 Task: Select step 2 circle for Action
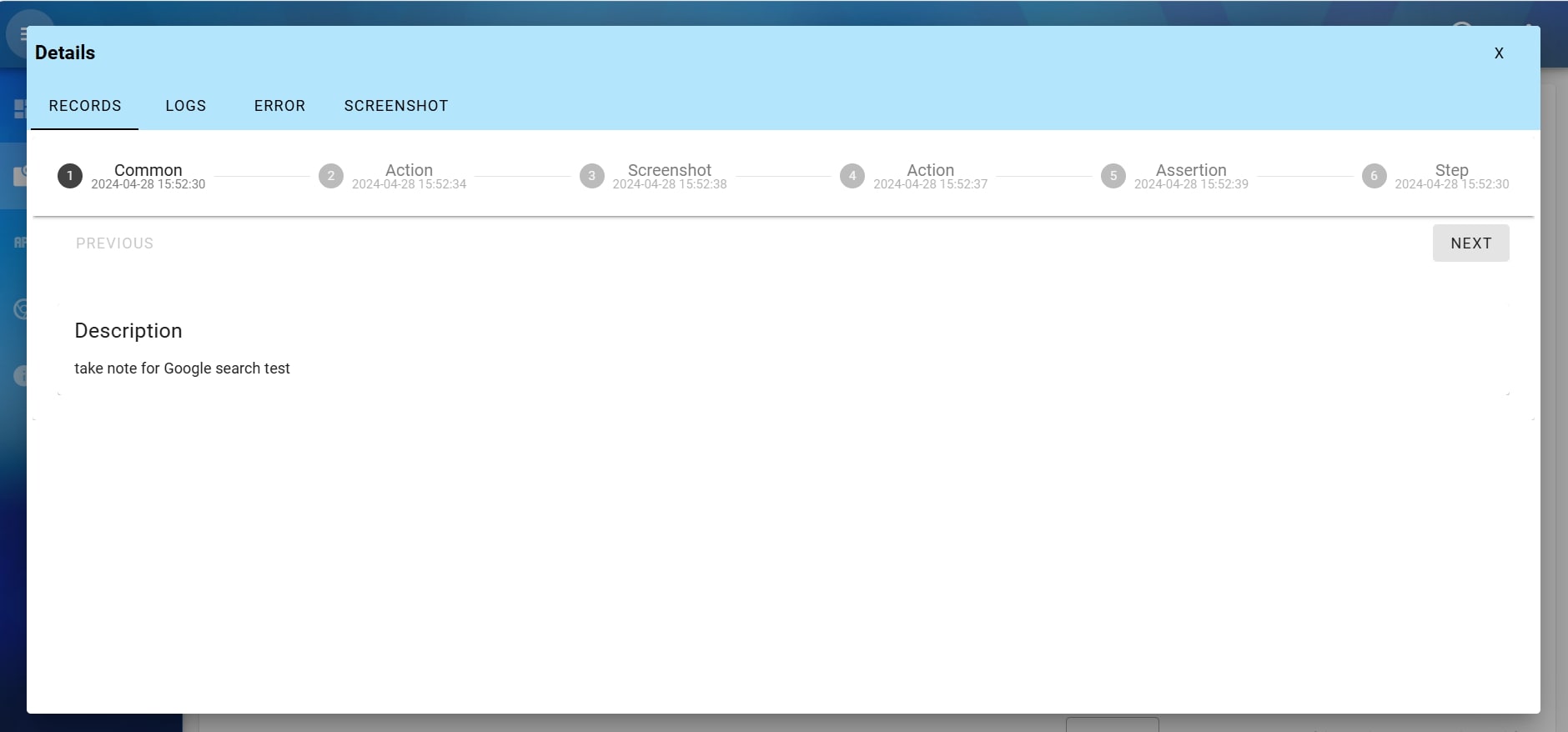pos(331,176)
